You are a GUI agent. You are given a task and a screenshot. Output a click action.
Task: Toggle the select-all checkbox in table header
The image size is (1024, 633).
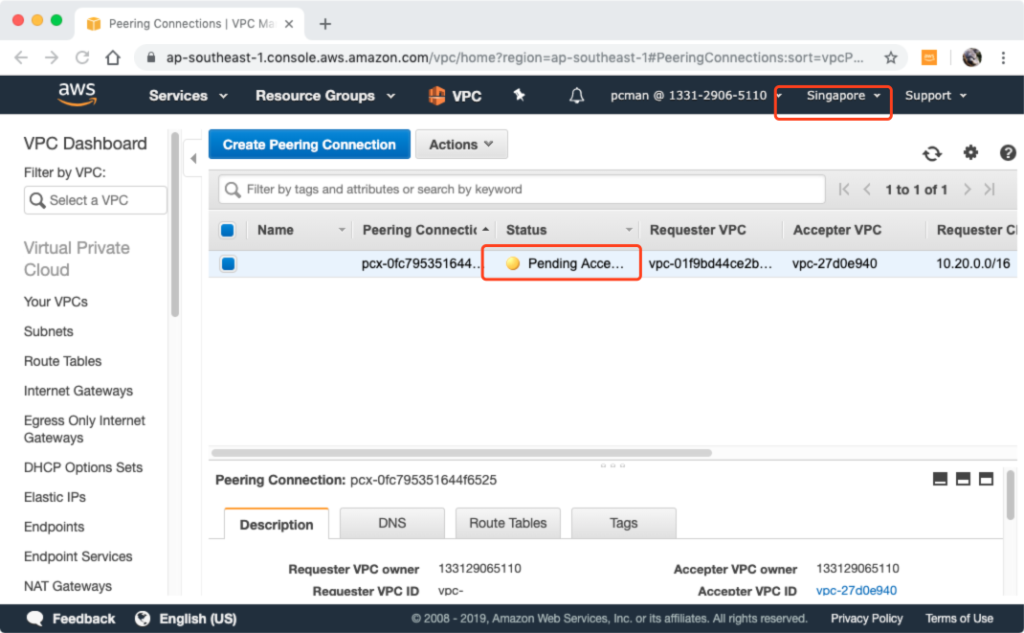point(227,230)
